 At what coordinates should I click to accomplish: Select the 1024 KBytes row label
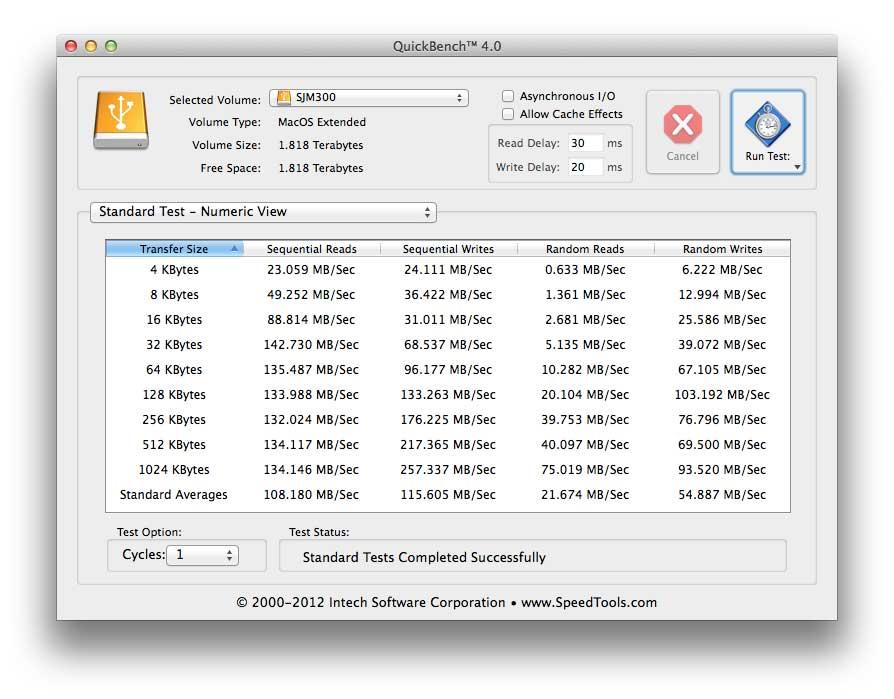click(x=174, y=470)
